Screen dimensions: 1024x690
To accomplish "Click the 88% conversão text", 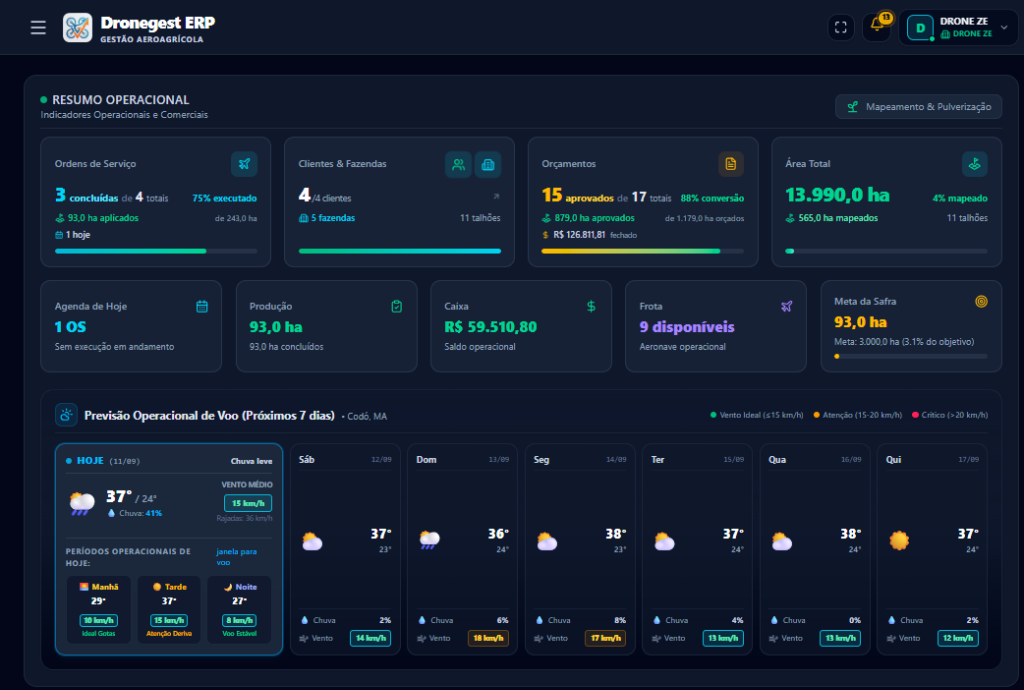I will [712, 198].
